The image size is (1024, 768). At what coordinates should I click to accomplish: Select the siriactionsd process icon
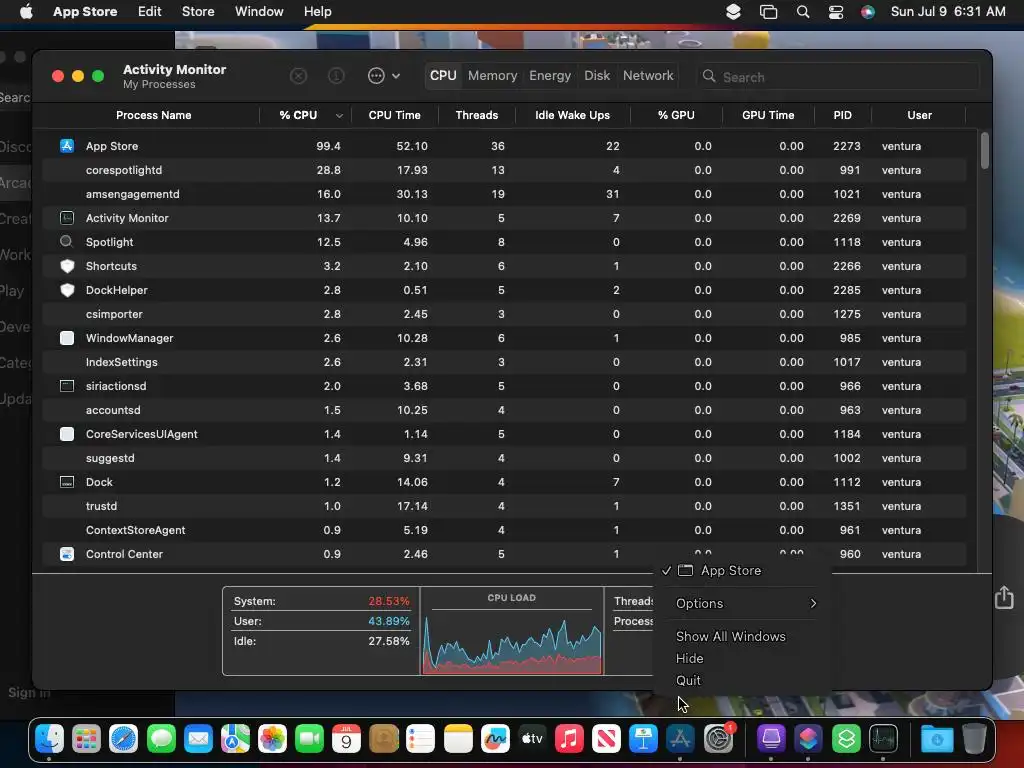[67, 386]
